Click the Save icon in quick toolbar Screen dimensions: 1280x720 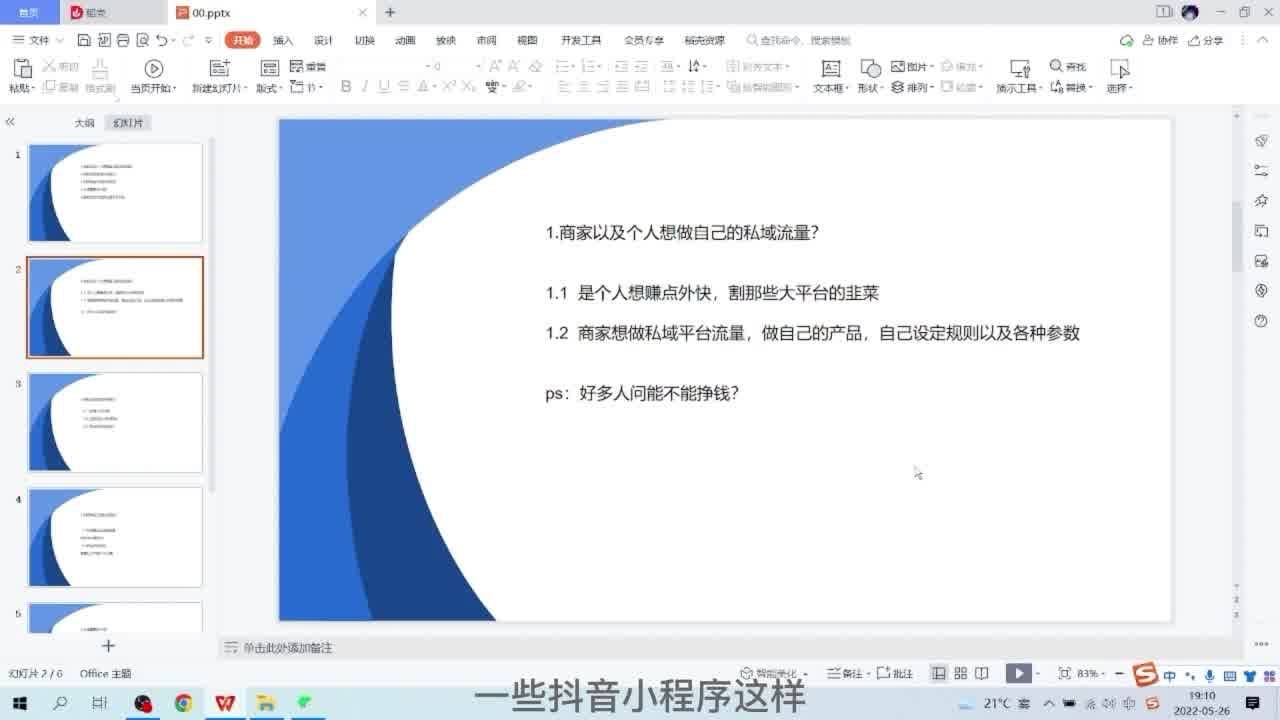(84, 41)
